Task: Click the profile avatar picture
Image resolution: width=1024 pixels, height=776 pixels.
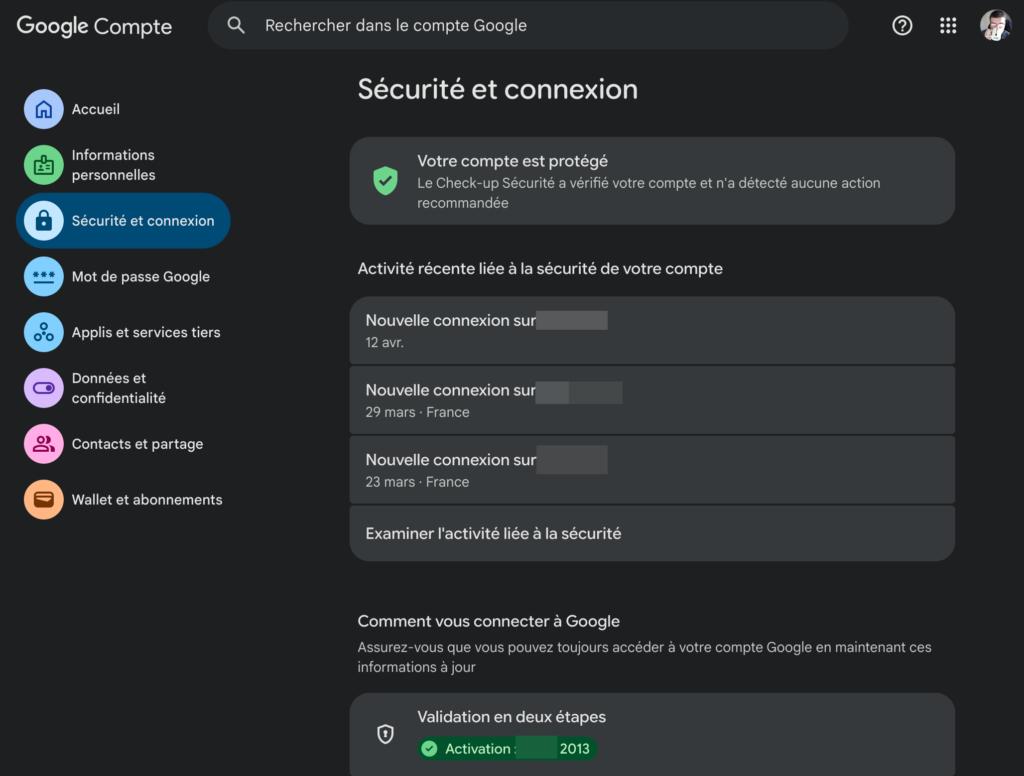Action: click(995, 26)
